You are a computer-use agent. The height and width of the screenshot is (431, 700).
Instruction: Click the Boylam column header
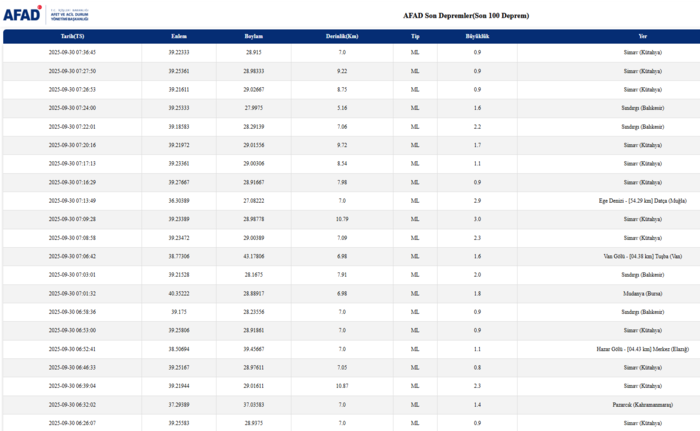254,36
